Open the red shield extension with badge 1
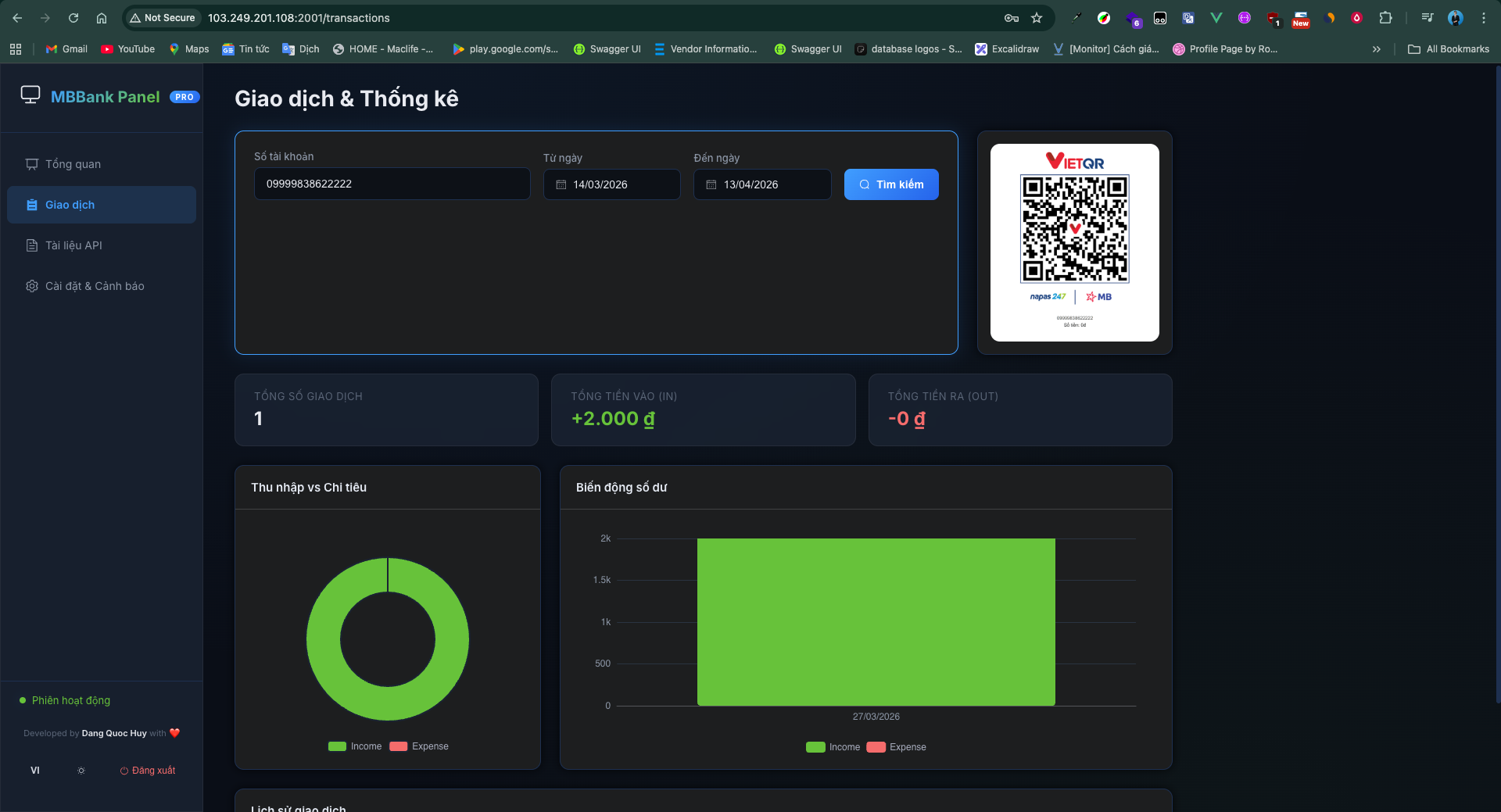Screen dimensions: 1501x812 pos(1274,19)
